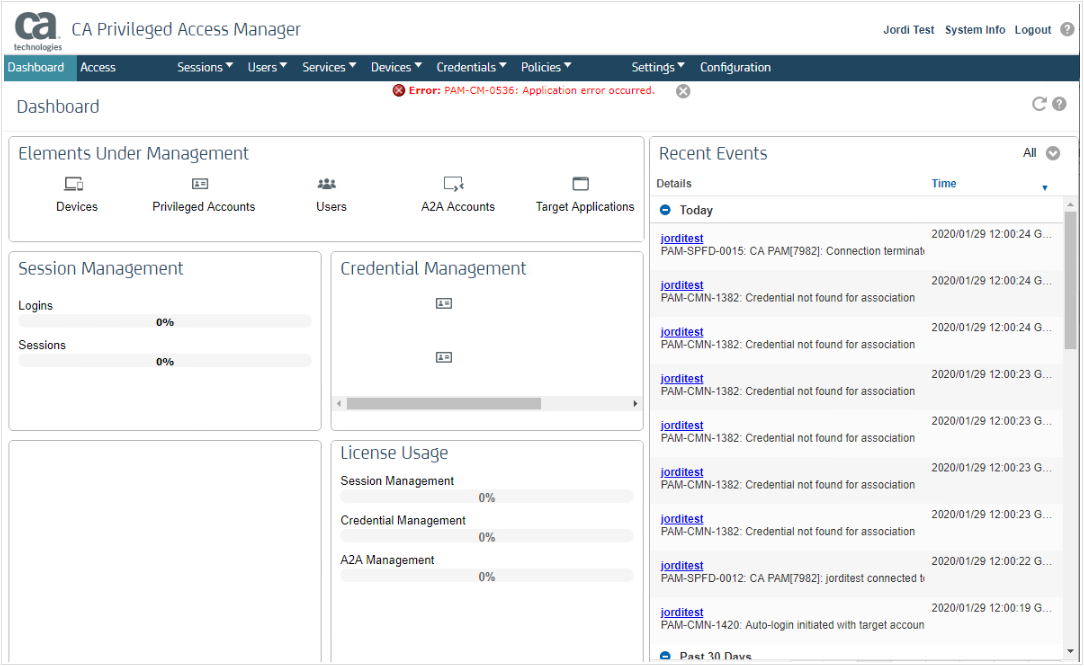1084x666 pixels.
Task: Go to the Access tab
Action: (x=98, y=68)
